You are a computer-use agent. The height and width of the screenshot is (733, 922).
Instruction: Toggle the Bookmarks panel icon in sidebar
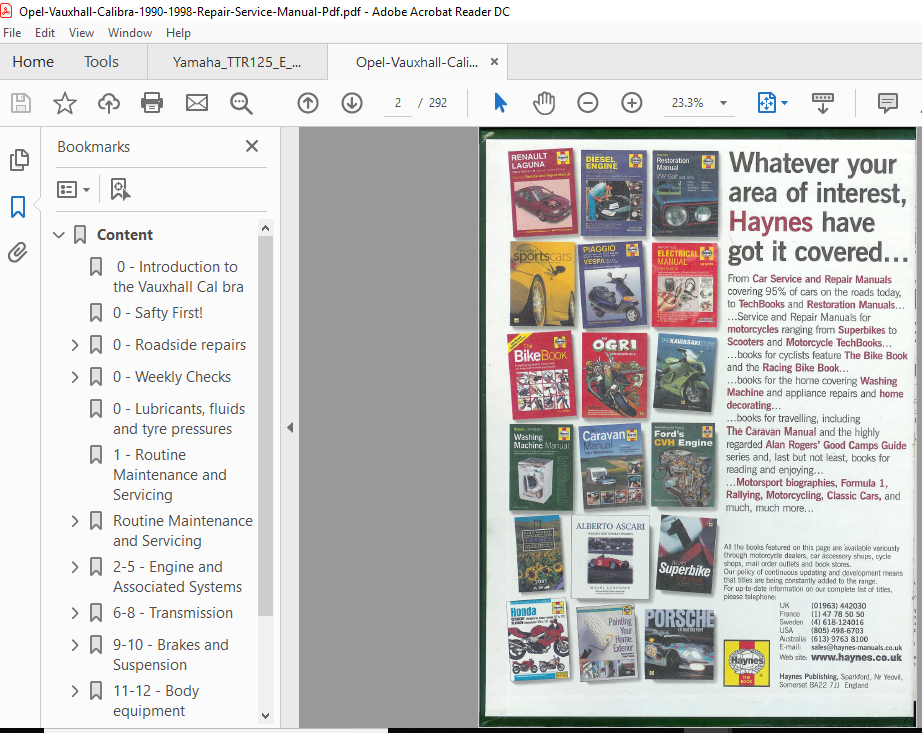18,207
